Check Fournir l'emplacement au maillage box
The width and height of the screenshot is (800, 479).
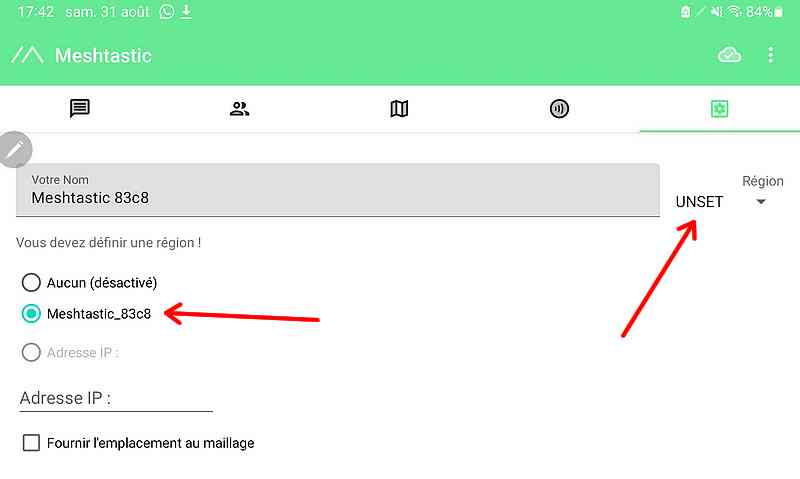coord(31,442)
